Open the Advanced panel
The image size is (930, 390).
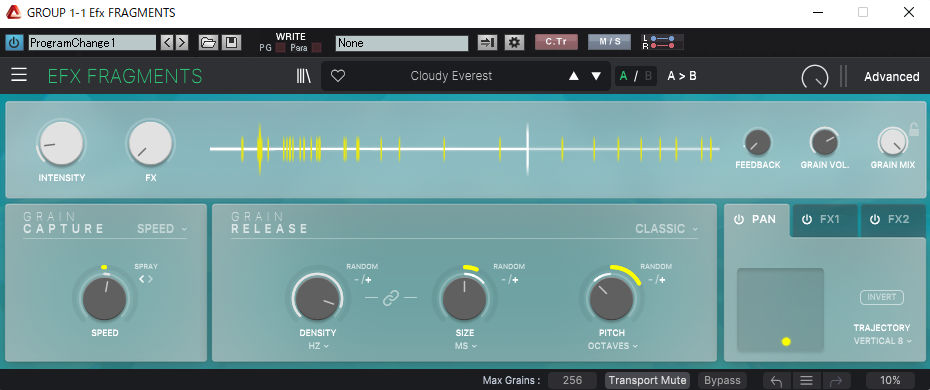pyautogui.click(x=891, y=76)
